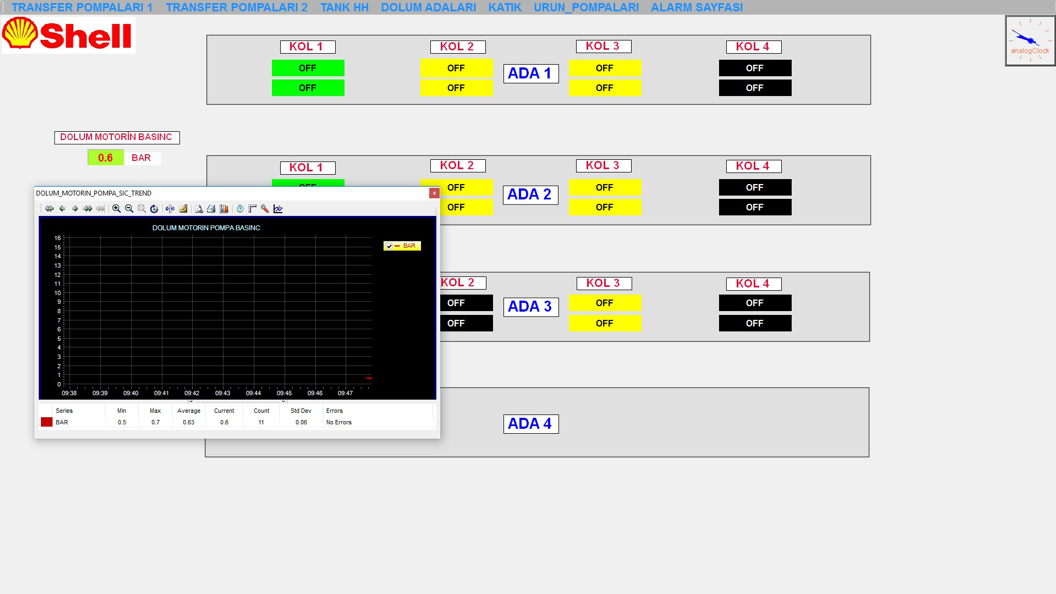Switch to the DOLUM ADALARI page
This screenshot has height=594, width=1056.
click(428, 7)
